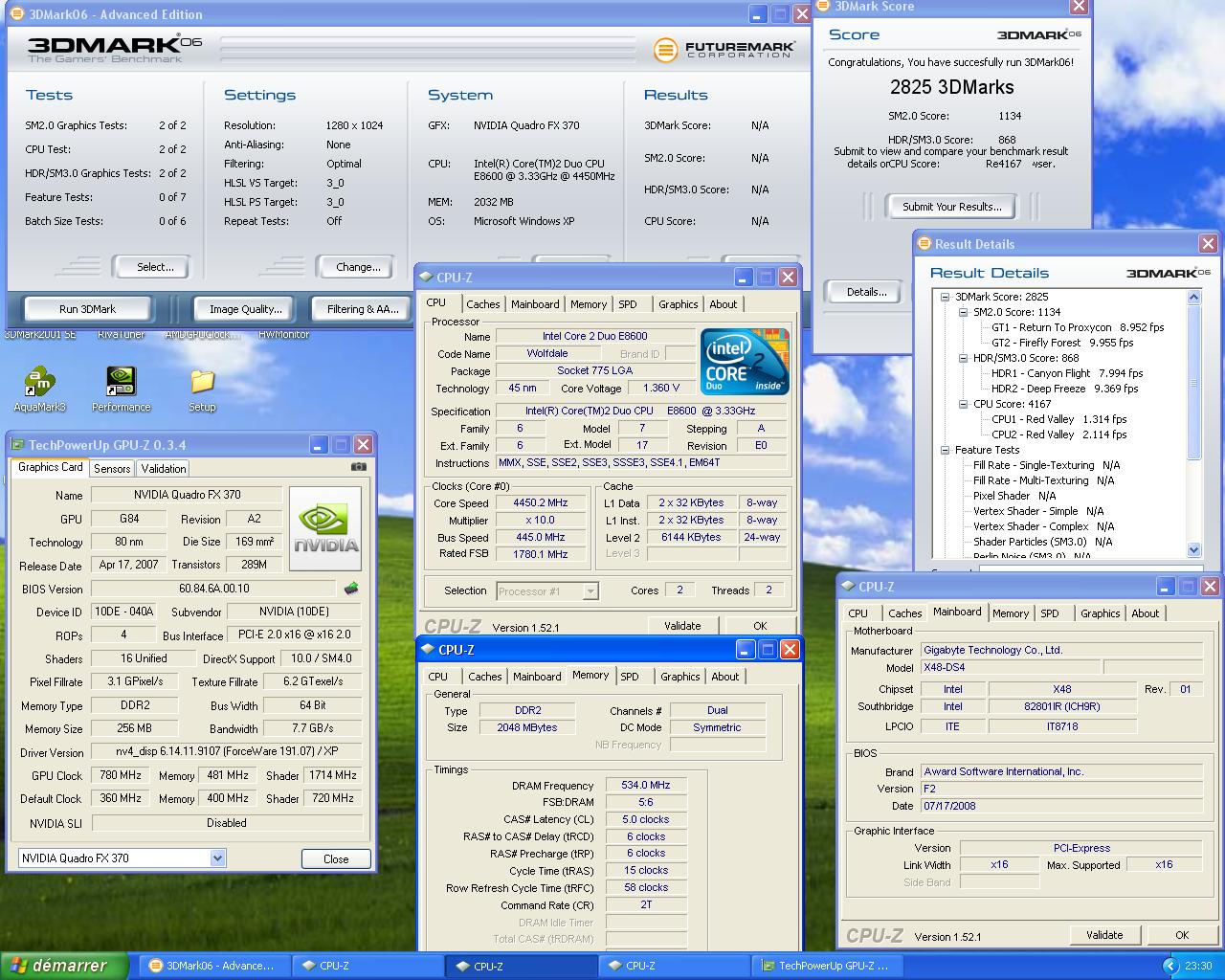Click the Run 3DMark button
This screenshot has width=1225, height=980.
(x=87, y=309)
